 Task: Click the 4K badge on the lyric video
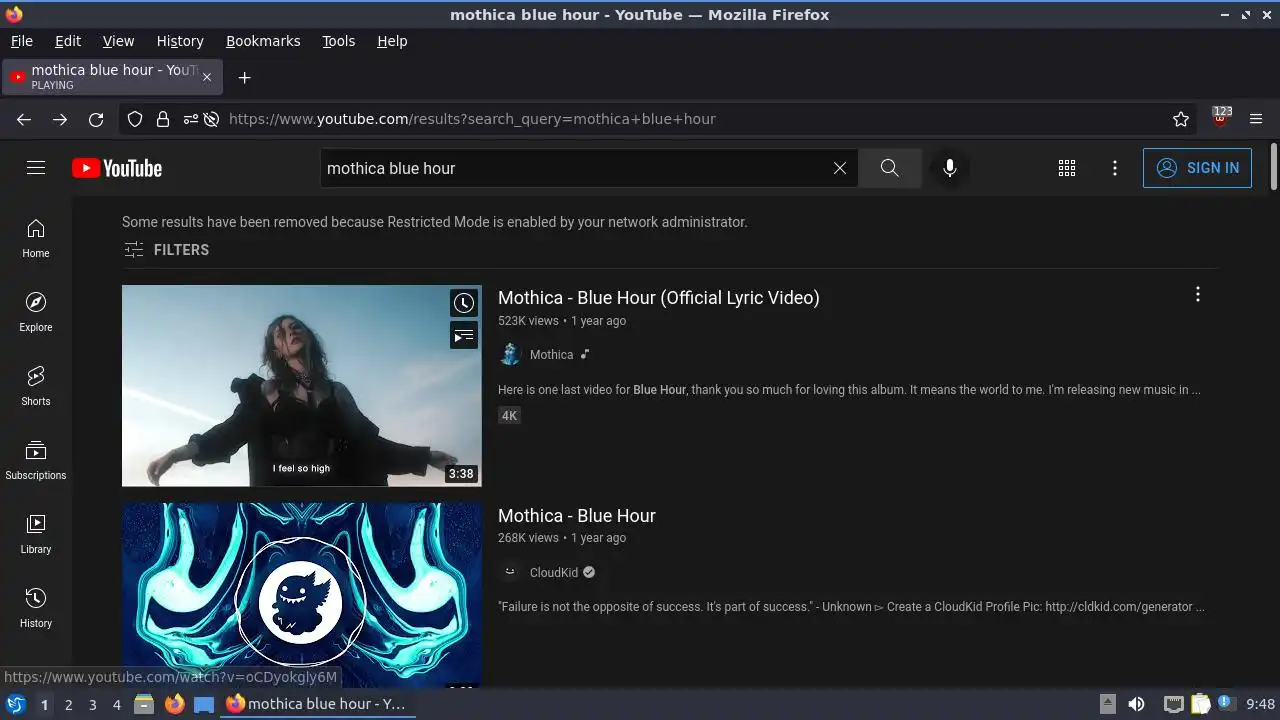pos(509,416)
